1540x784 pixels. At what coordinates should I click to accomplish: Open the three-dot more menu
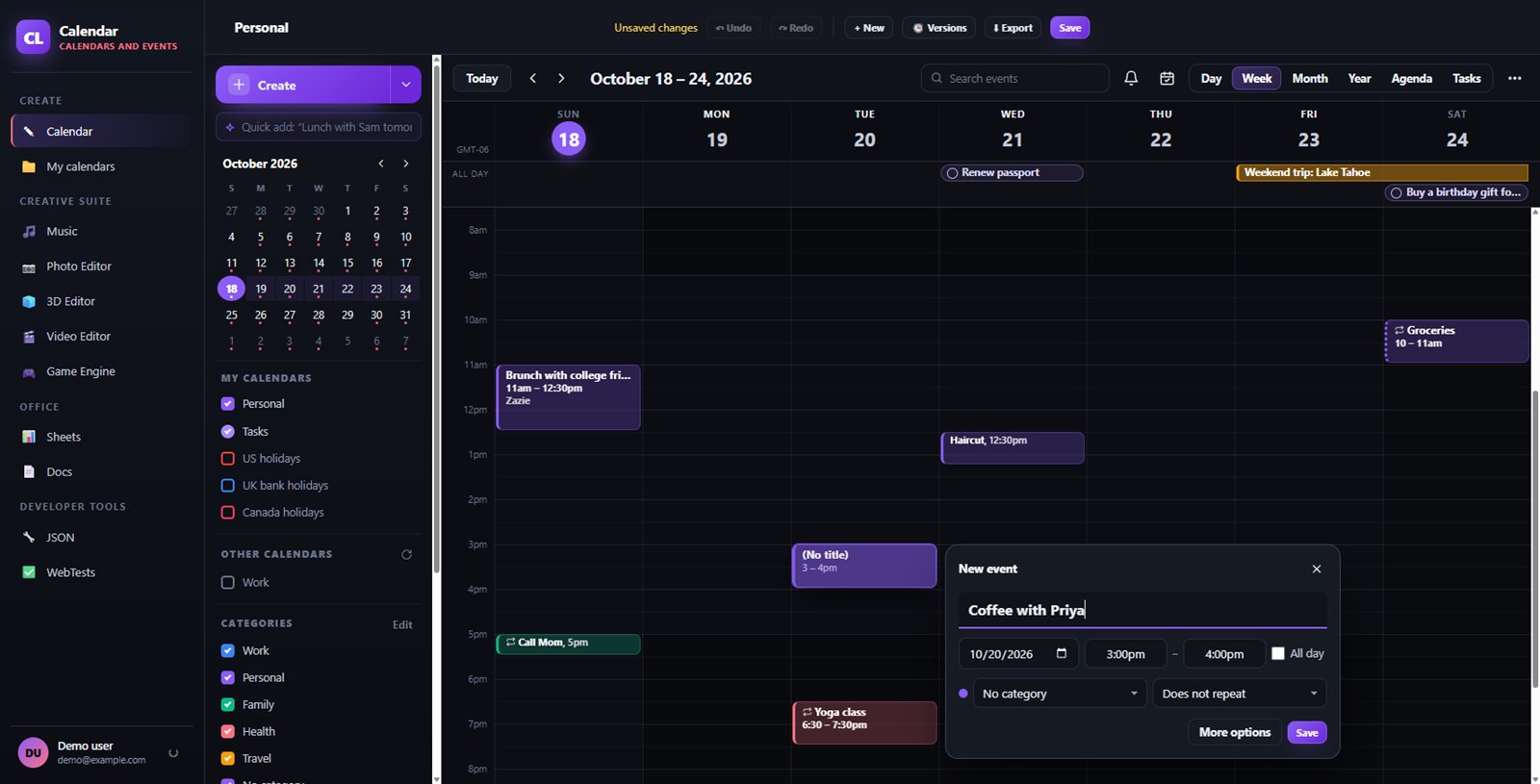(x=1514, y=78)
